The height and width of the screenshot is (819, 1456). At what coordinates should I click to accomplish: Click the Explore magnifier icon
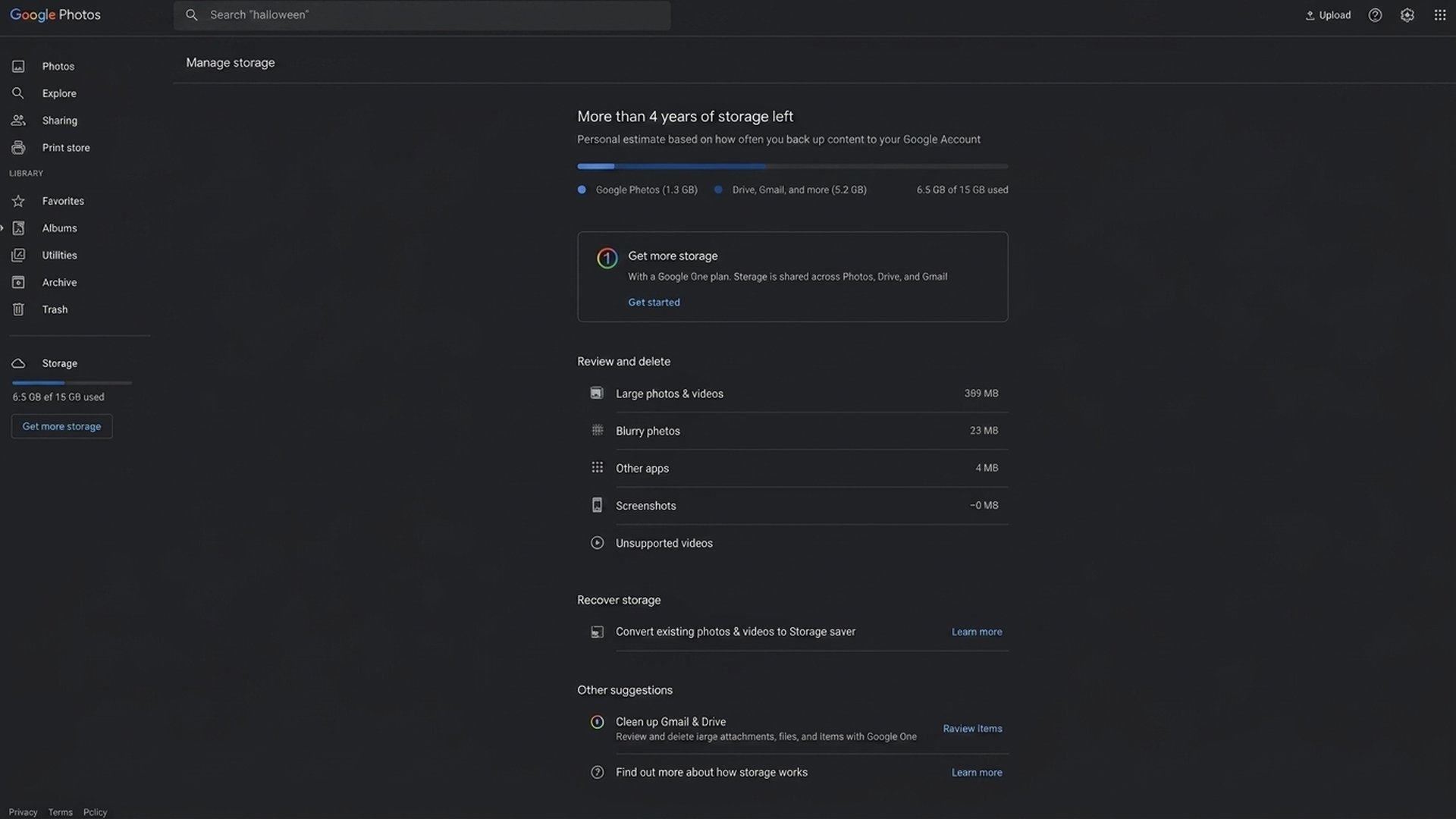click(x=18, y=93)
